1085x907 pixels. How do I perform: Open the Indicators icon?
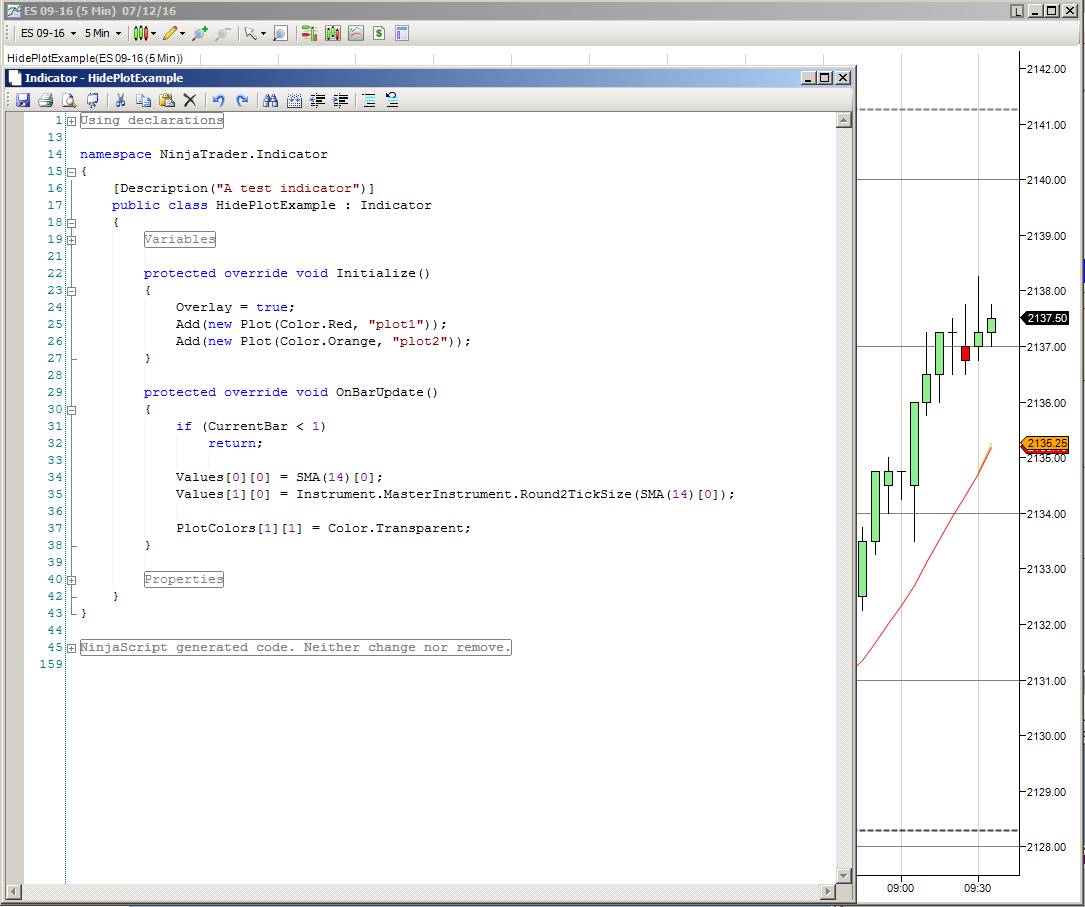pyautogui.click(x=356, y=33)
